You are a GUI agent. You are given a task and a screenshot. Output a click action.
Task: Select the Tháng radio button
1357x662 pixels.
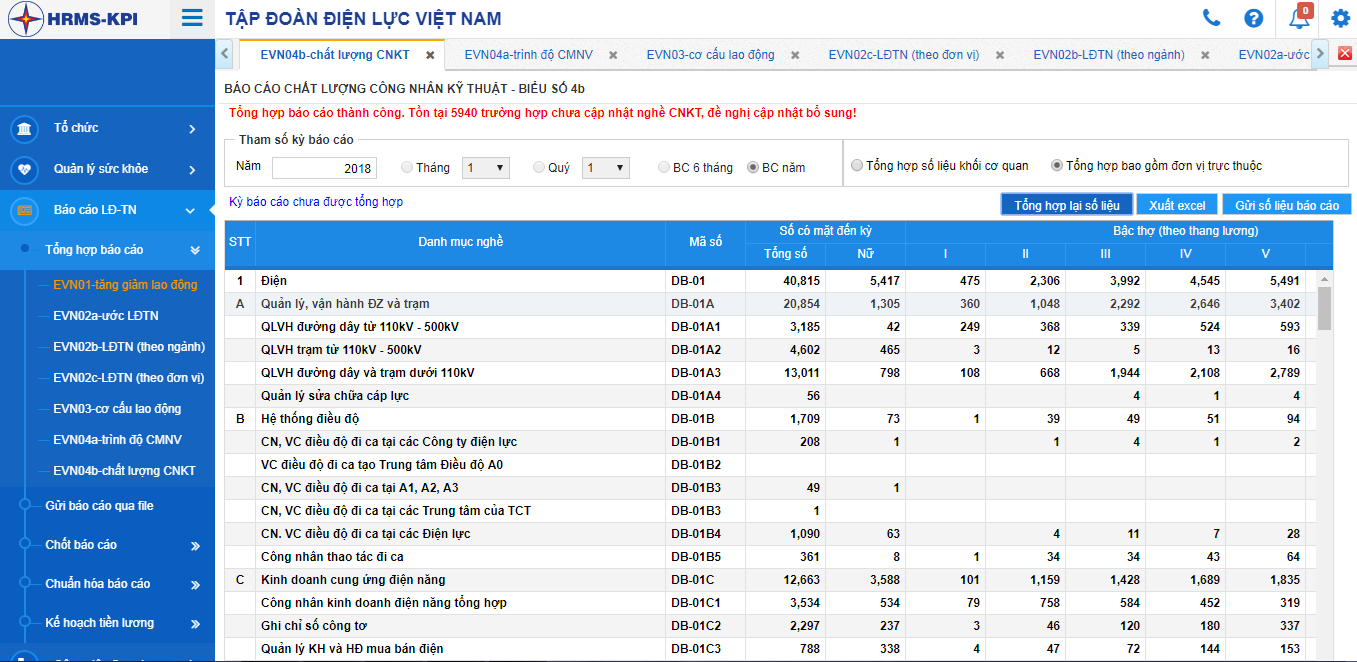click(x=406, y=168)
